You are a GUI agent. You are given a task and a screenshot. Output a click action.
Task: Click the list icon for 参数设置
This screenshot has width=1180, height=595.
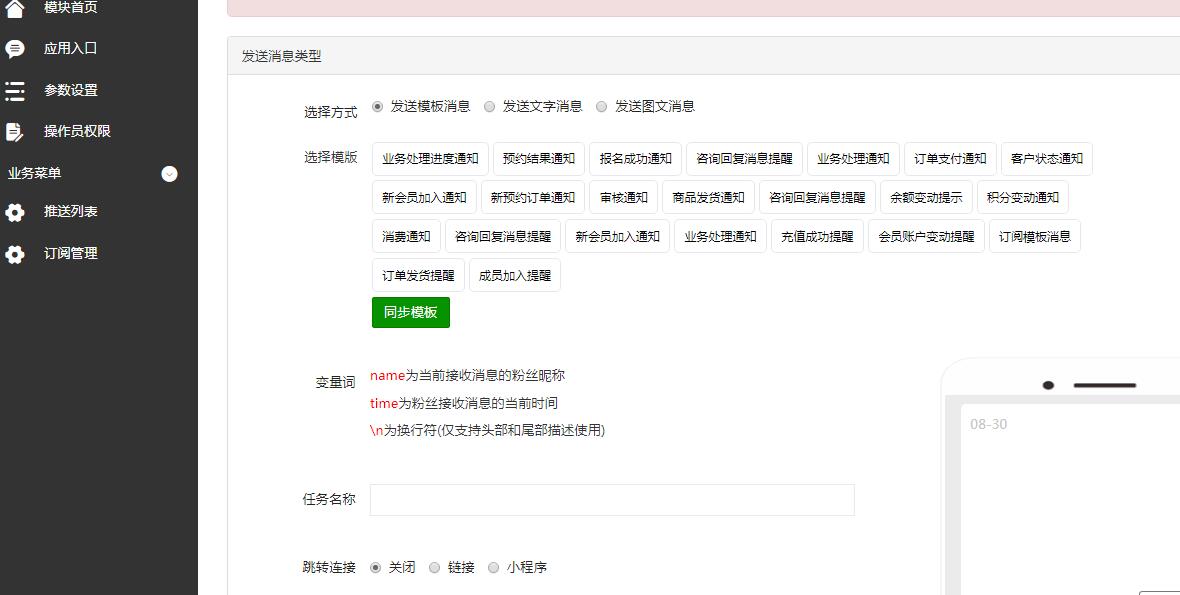coord(15,90)
